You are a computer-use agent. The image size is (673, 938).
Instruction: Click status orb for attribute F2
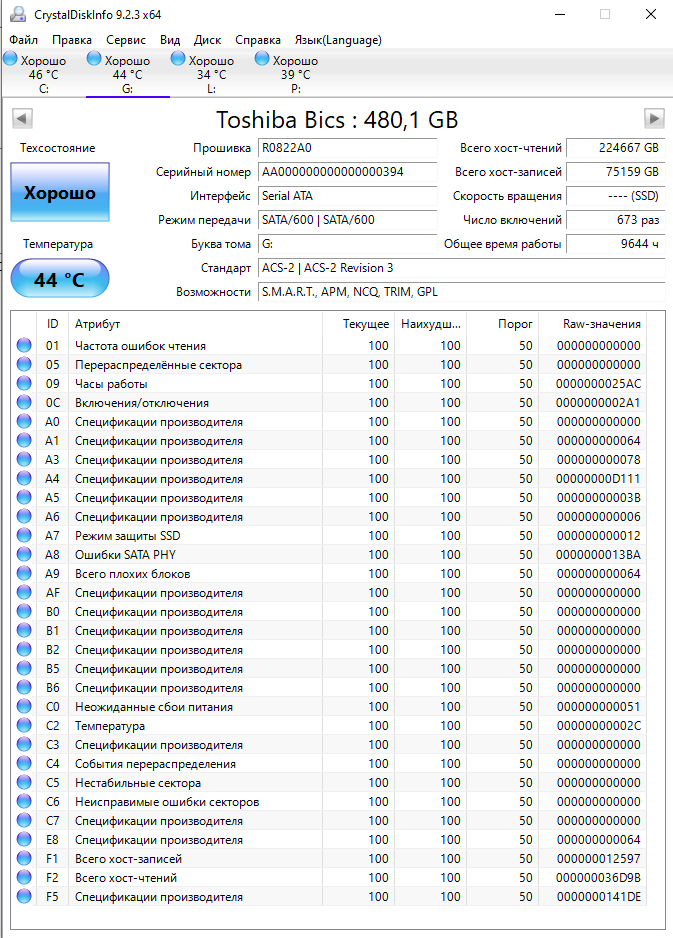[24, 878]
